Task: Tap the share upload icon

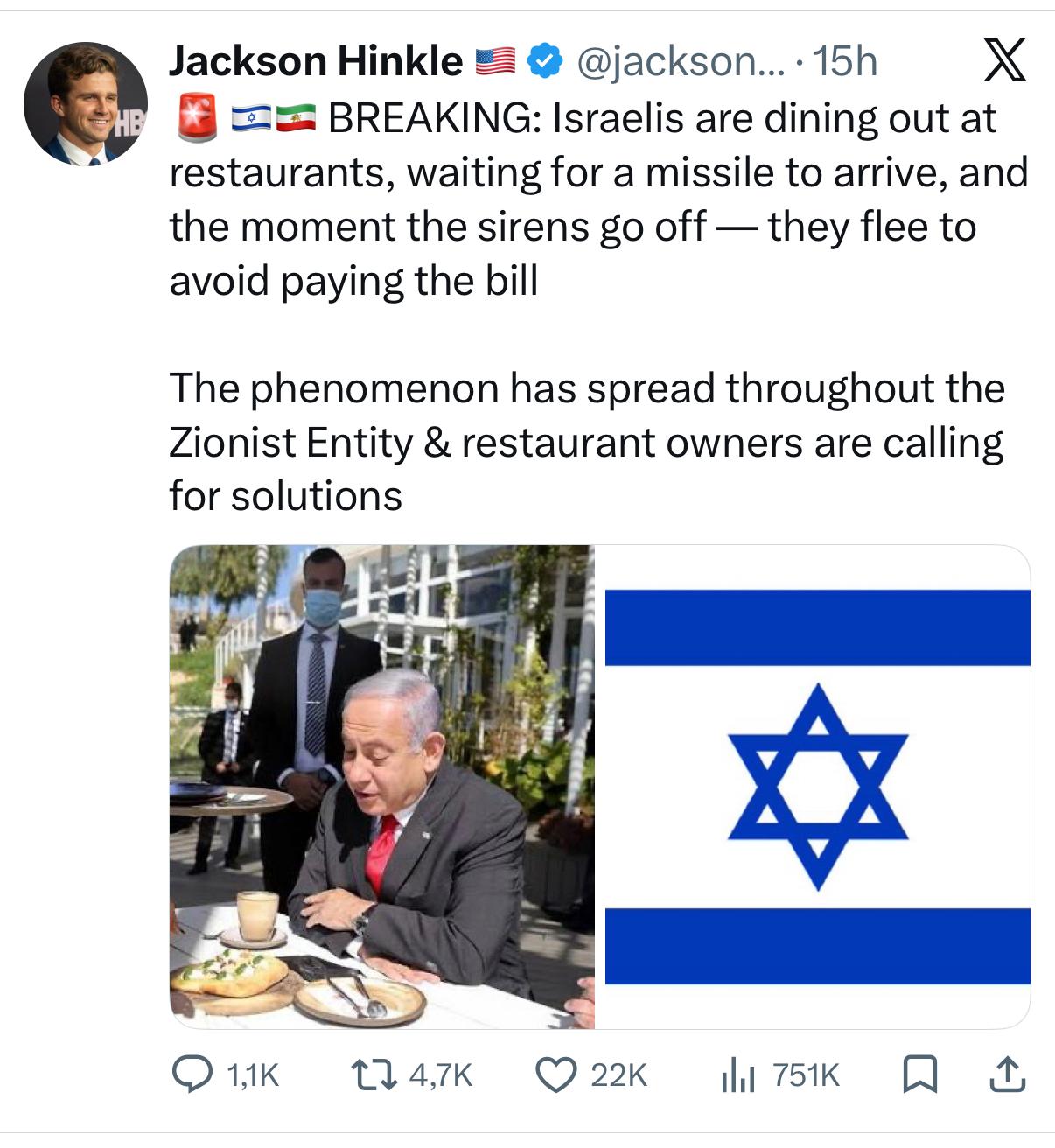Action: point(1006,1074)
